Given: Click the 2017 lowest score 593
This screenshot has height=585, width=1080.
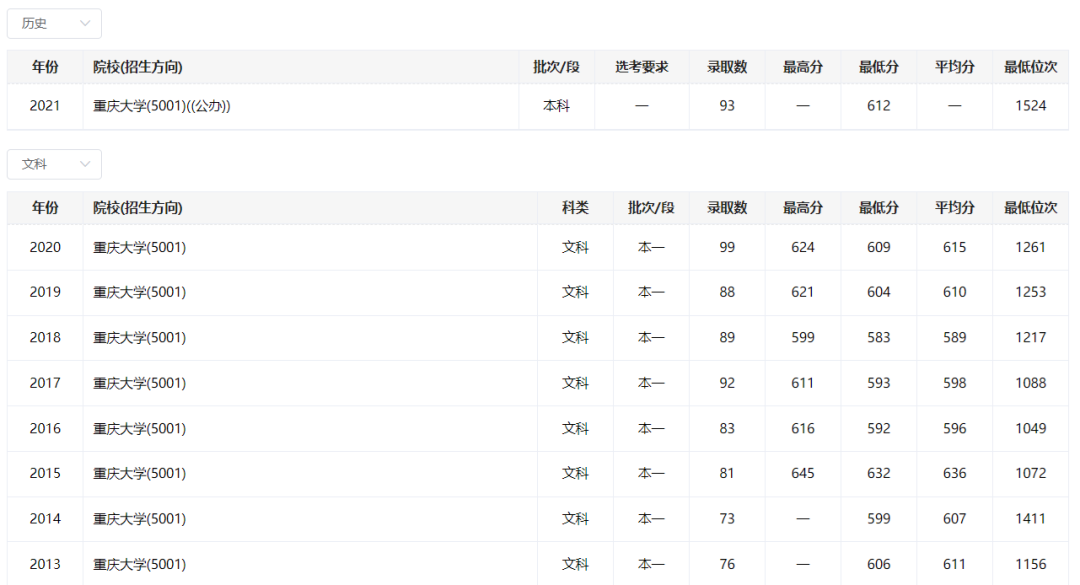Looking at the screenshot, I should [878, 383].
